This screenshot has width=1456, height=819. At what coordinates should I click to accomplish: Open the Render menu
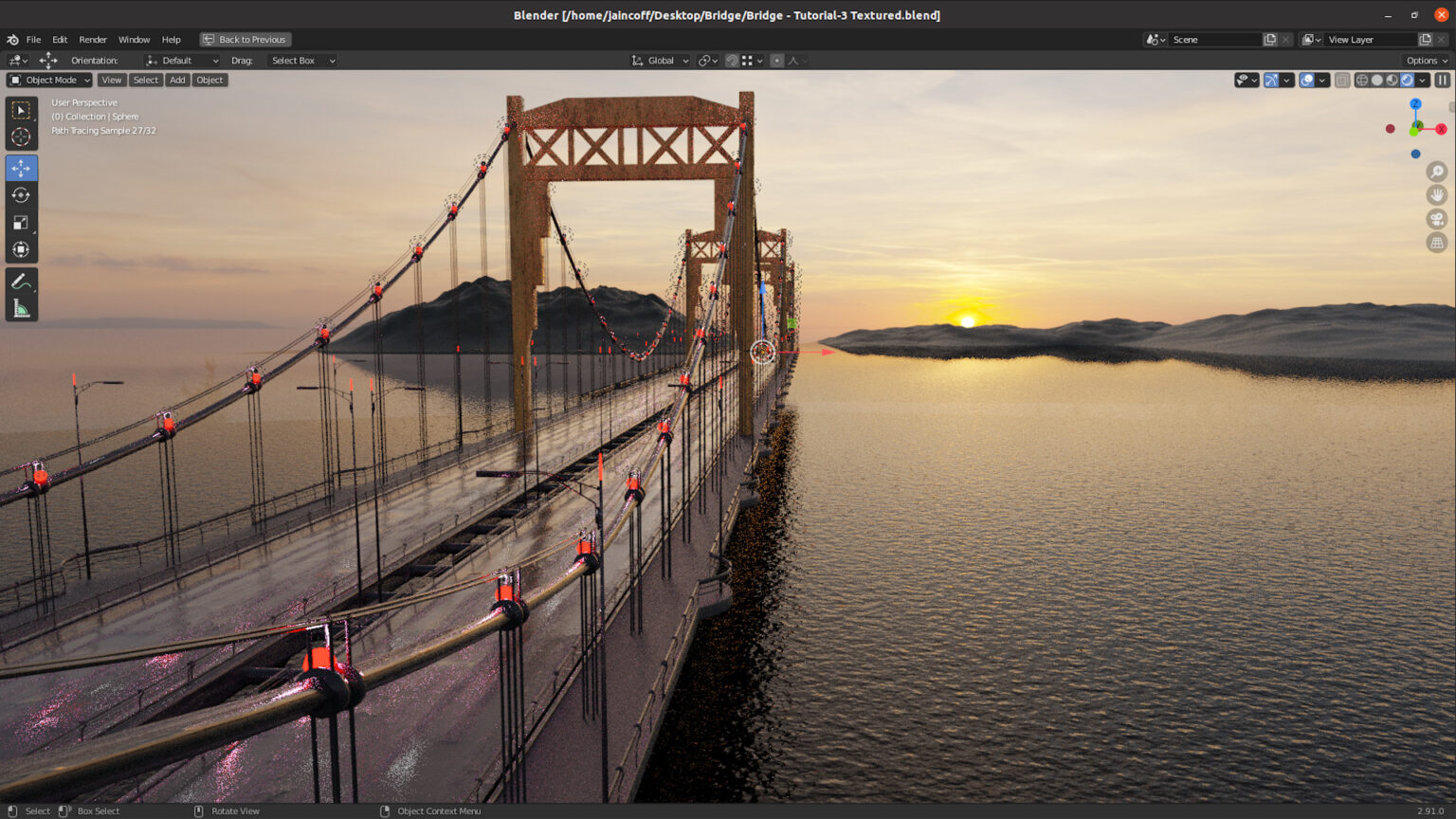click(93, 39)
